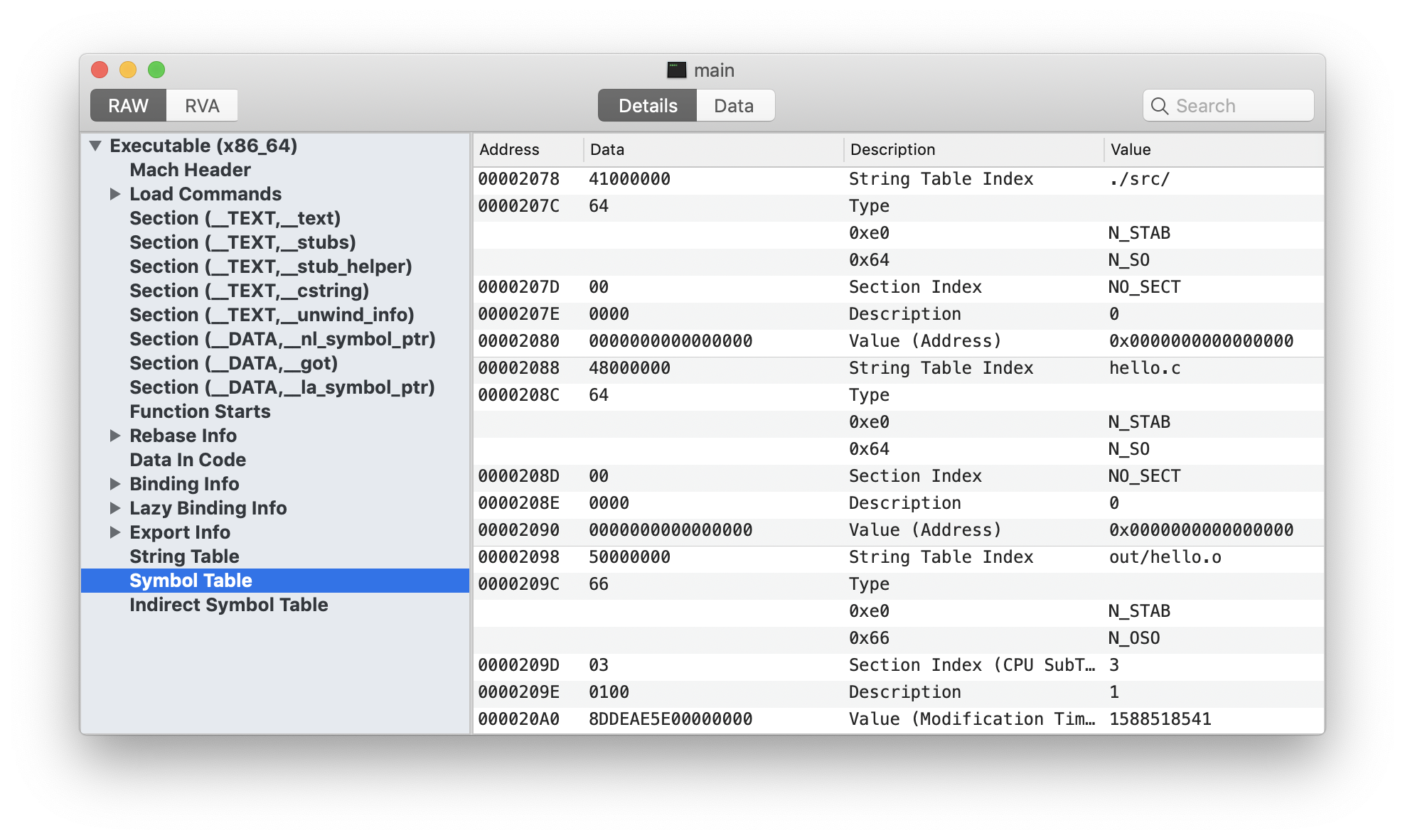This screenshot has height=840, width=1405.
Task: Expand the Export Info node
Action: pyautogui.click(x=115, y=532)
